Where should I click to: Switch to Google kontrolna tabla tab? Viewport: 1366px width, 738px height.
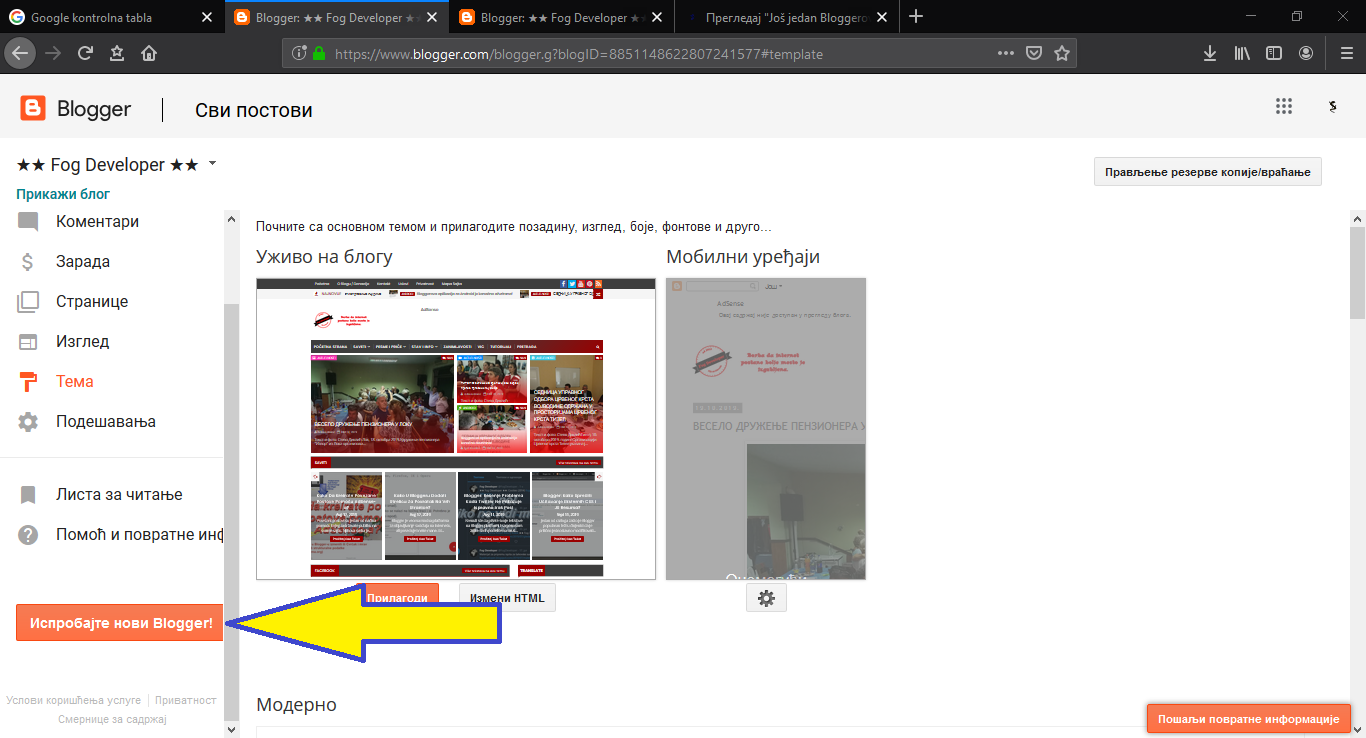click(112, 17)
